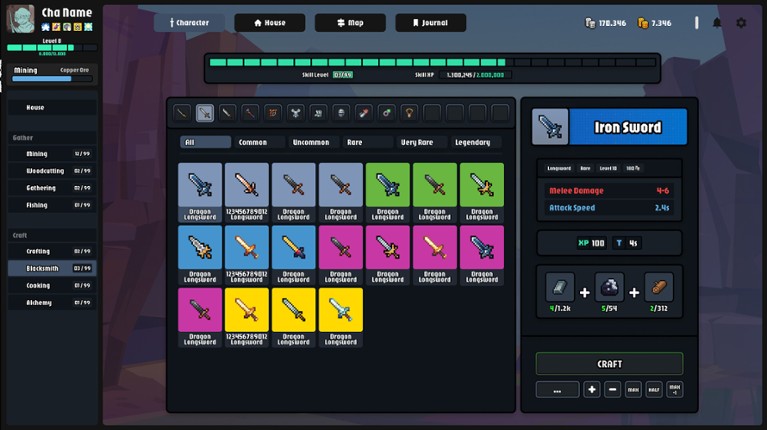767x430 pixels.
Task: Switch to the Map tab
Action: point(349,22)
